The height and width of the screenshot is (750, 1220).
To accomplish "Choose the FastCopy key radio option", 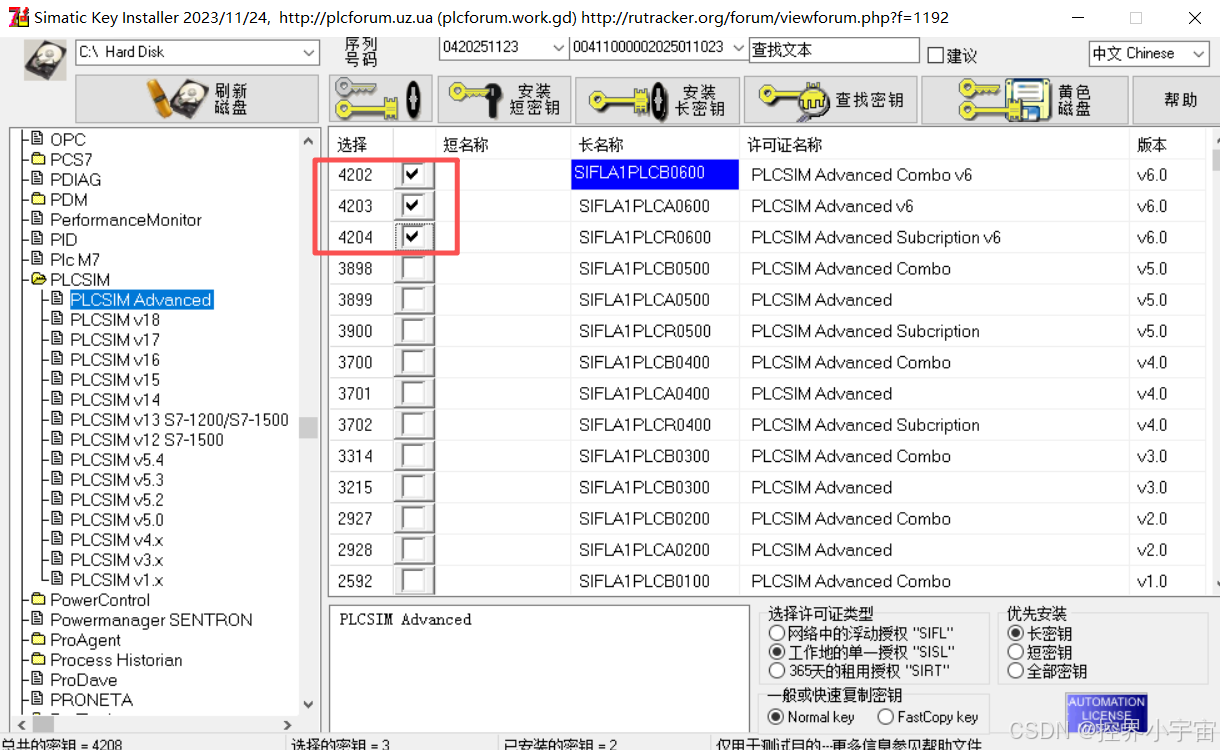I will (x=885, y=717).
